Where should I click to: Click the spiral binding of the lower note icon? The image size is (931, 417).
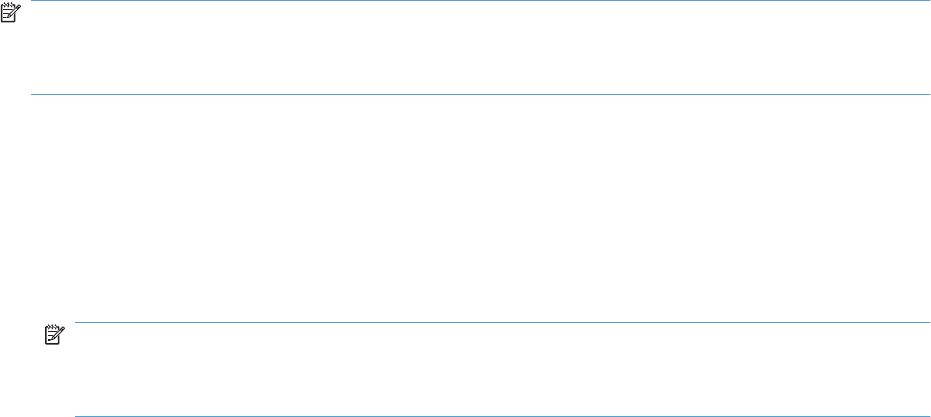pos(51,327)
